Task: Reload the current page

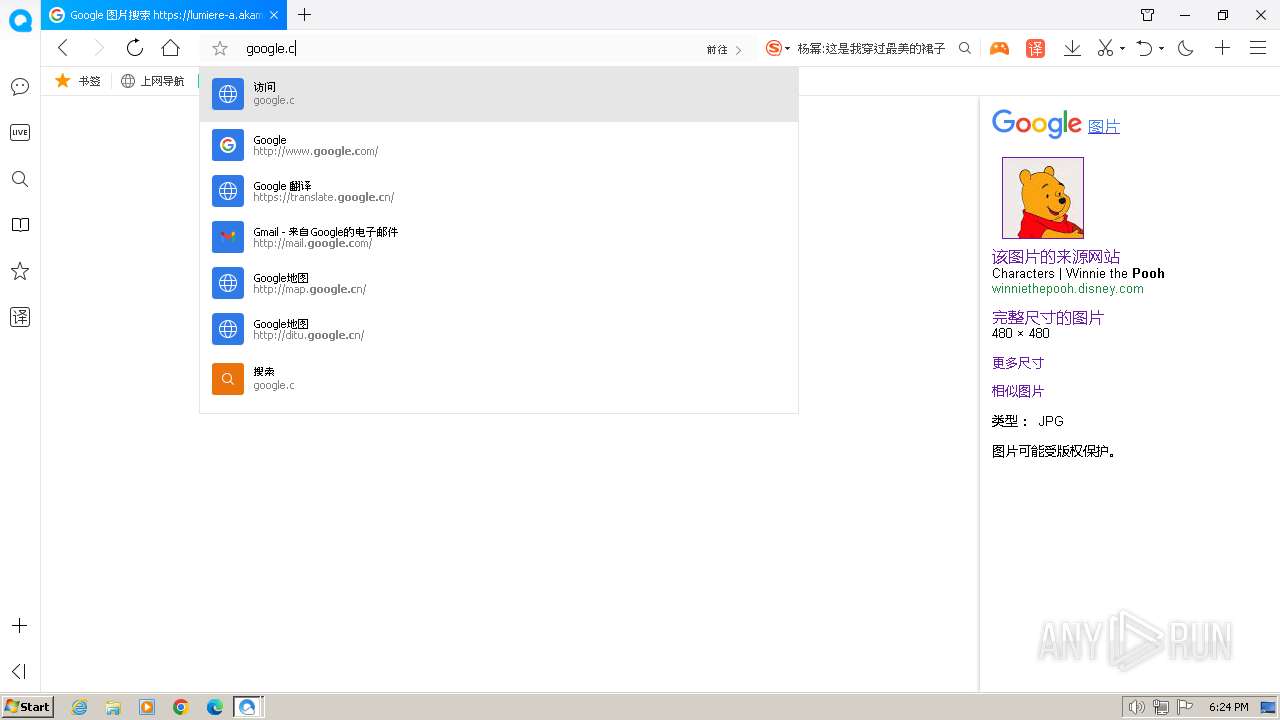Action: (x=134, y=48)
